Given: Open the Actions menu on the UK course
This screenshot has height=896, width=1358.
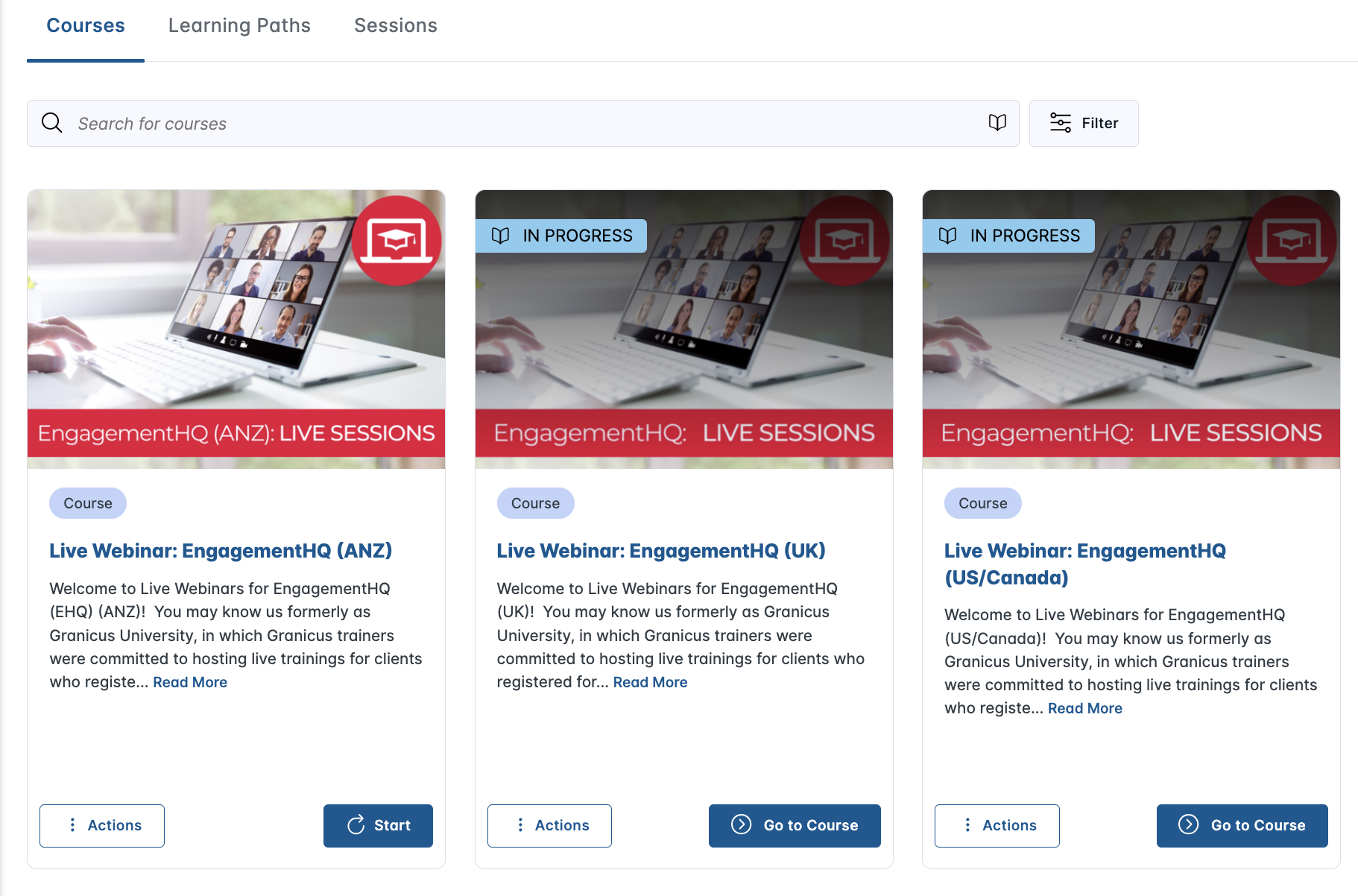Looking at the screenshot, I should coord(549,825).
